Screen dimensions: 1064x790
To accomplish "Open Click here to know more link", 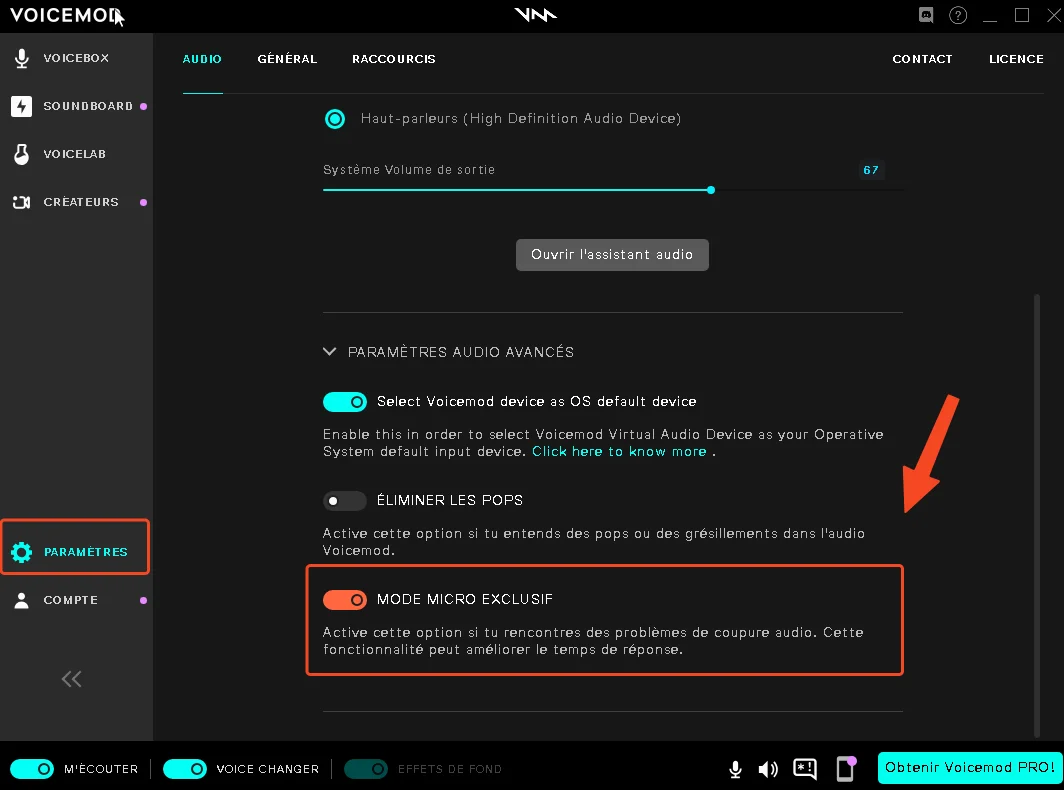I will [620, 452].
